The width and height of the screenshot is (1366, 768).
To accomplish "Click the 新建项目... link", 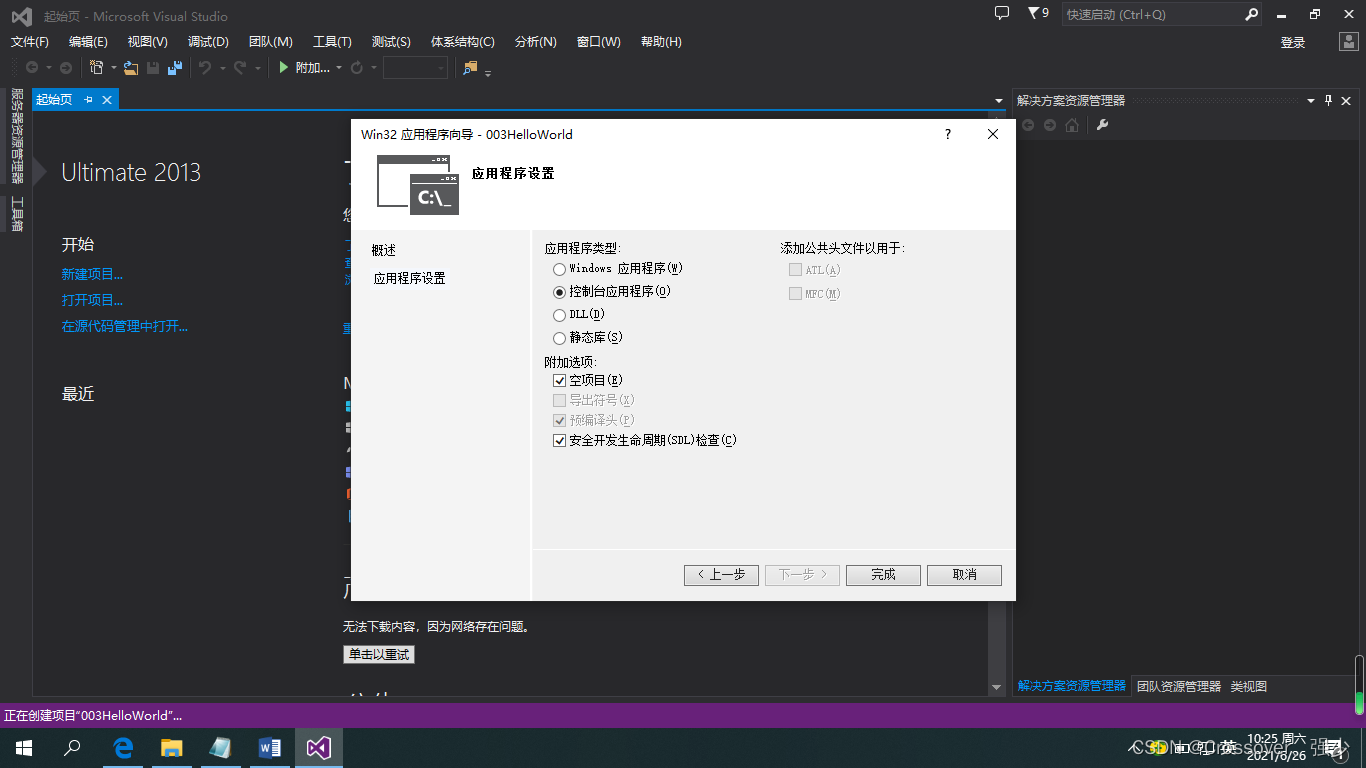I will click(92, 274).
